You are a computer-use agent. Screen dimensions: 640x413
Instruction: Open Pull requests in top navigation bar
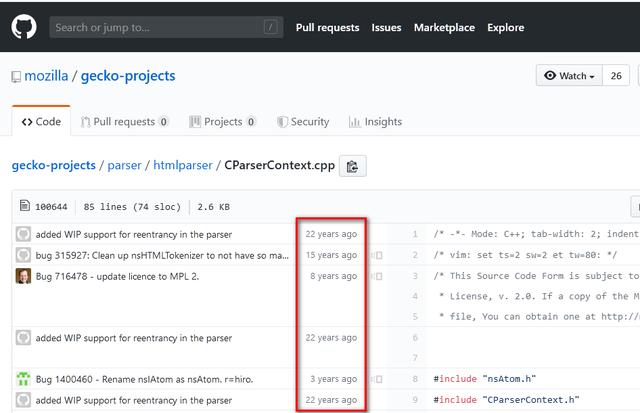(x=327, y=27)
